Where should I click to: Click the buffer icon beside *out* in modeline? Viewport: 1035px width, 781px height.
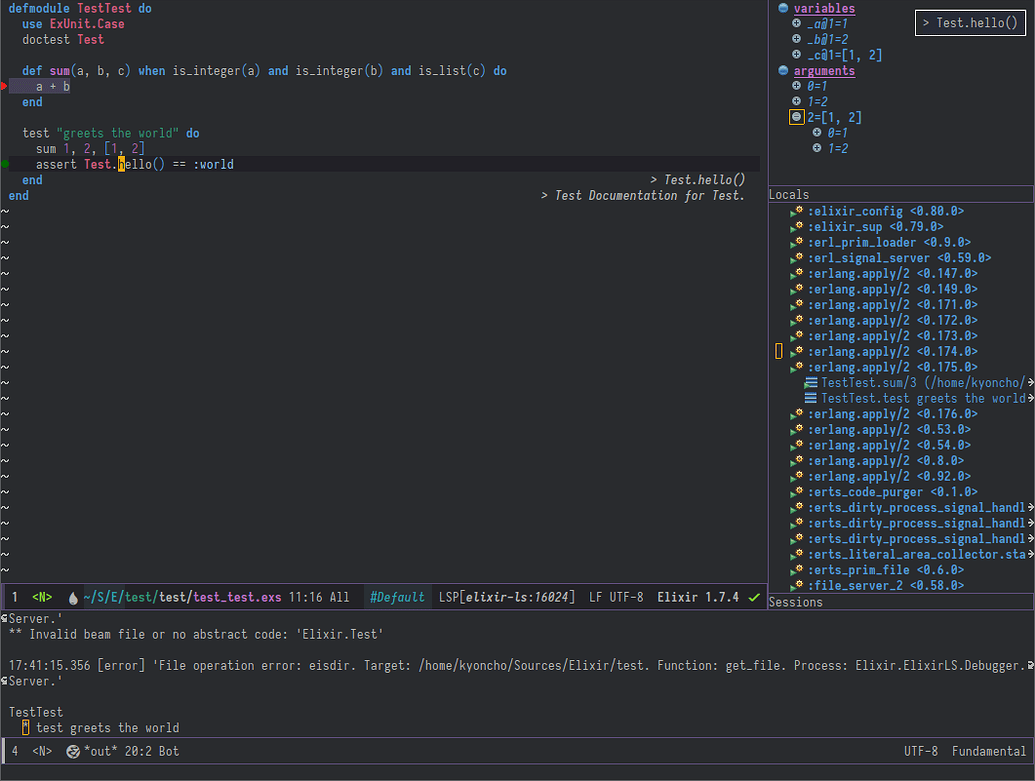point(71,751)
